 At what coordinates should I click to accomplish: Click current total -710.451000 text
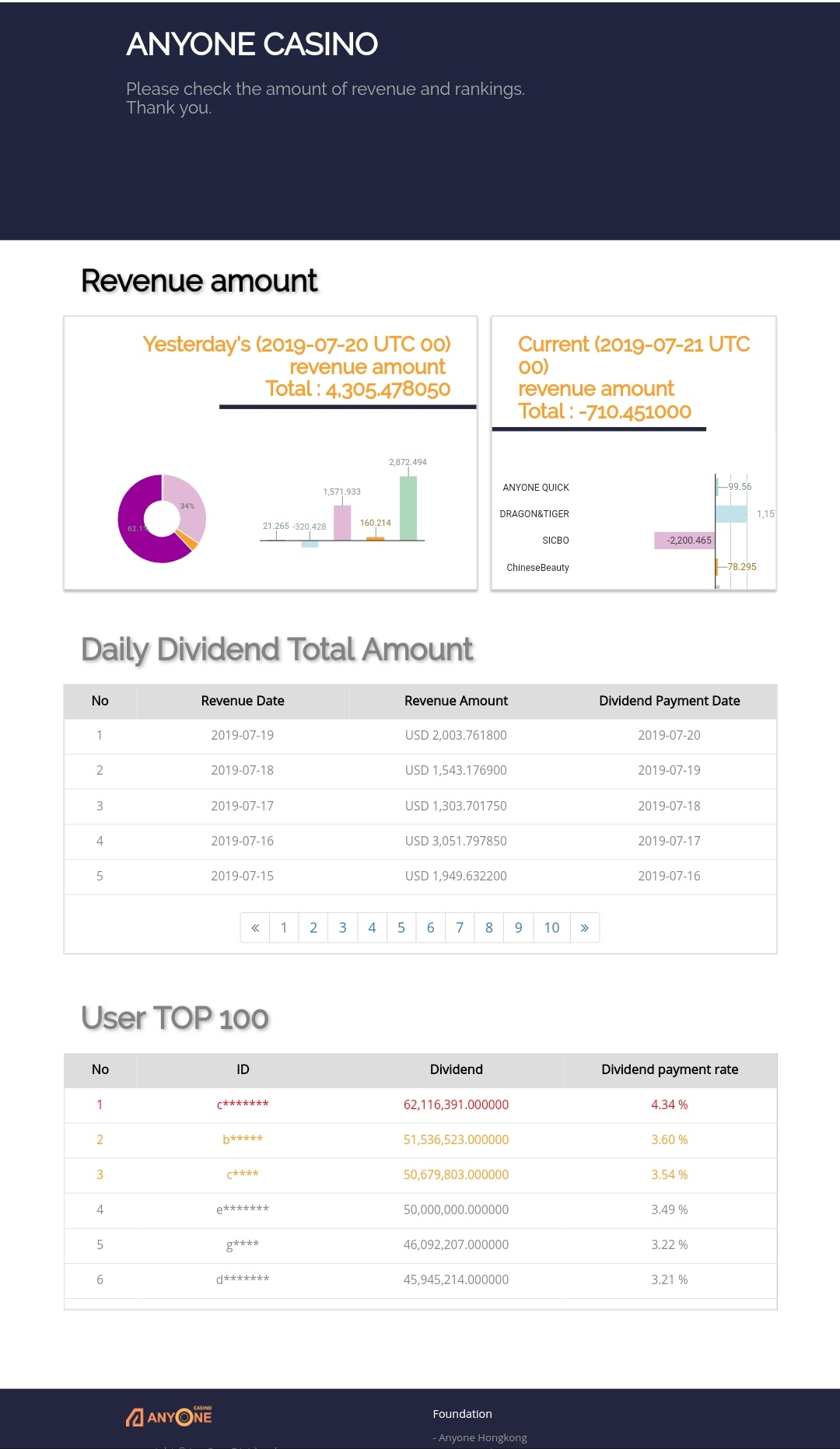point(604,411)
